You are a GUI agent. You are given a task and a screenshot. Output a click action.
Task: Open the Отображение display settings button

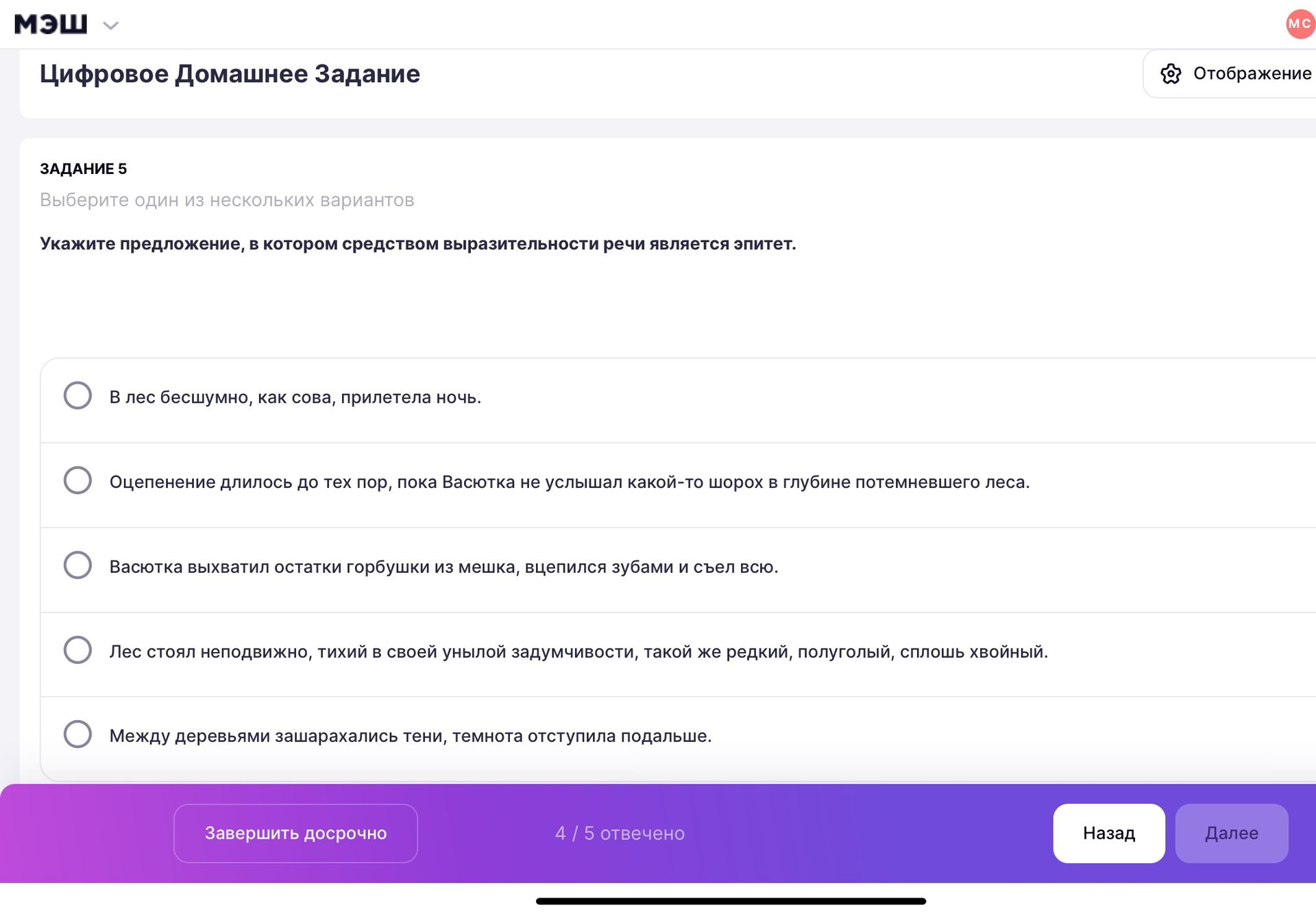[x=1230, y=73]
